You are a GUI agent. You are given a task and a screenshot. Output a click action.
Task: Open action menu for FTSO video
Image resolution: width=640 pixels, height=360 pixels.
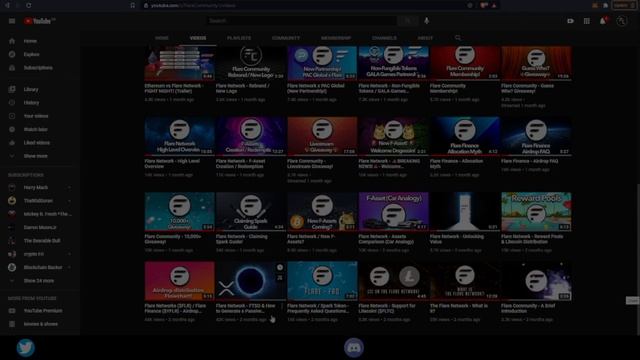coord(282,307)
